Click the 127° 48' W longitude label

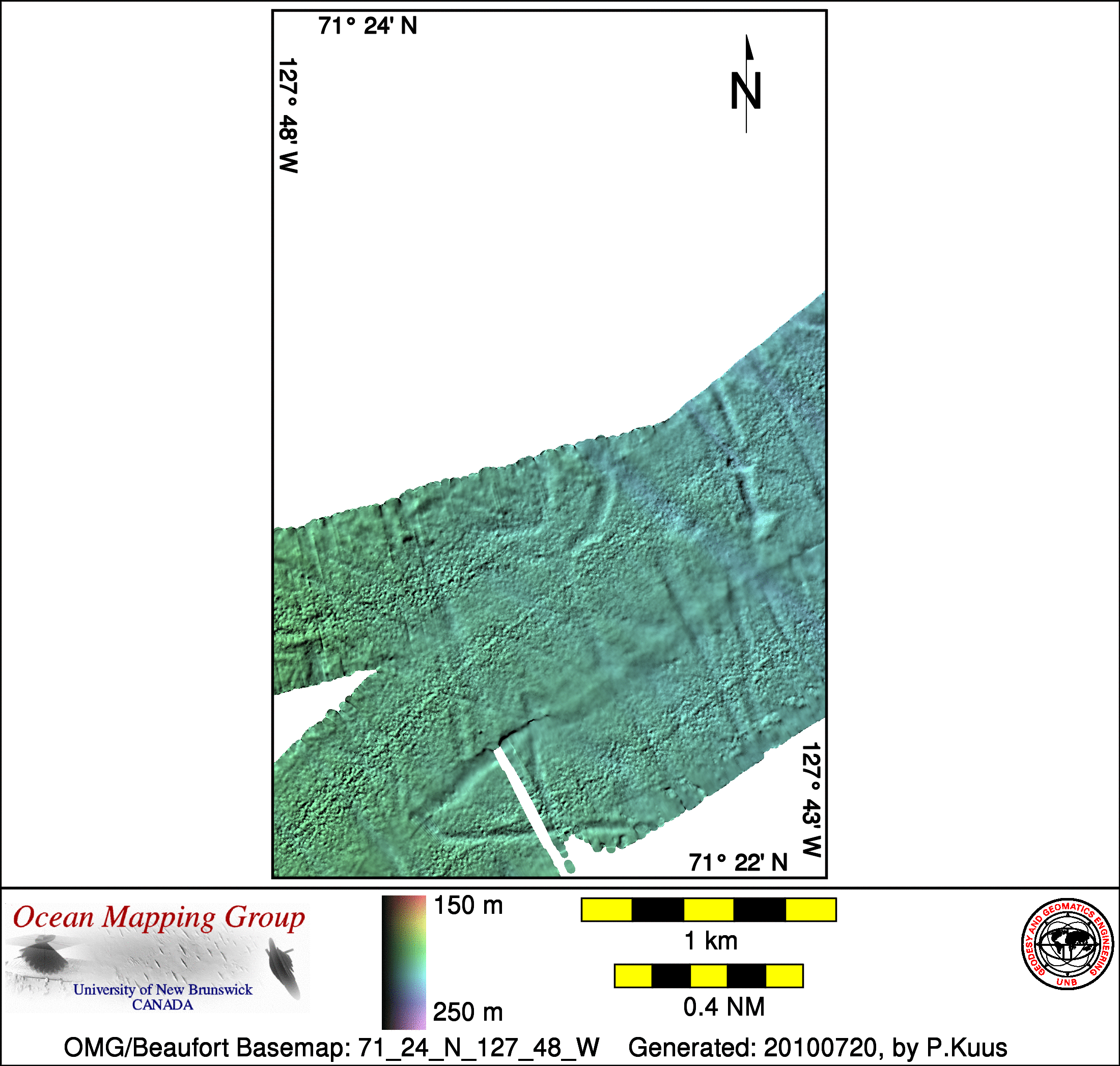[289, 116]
